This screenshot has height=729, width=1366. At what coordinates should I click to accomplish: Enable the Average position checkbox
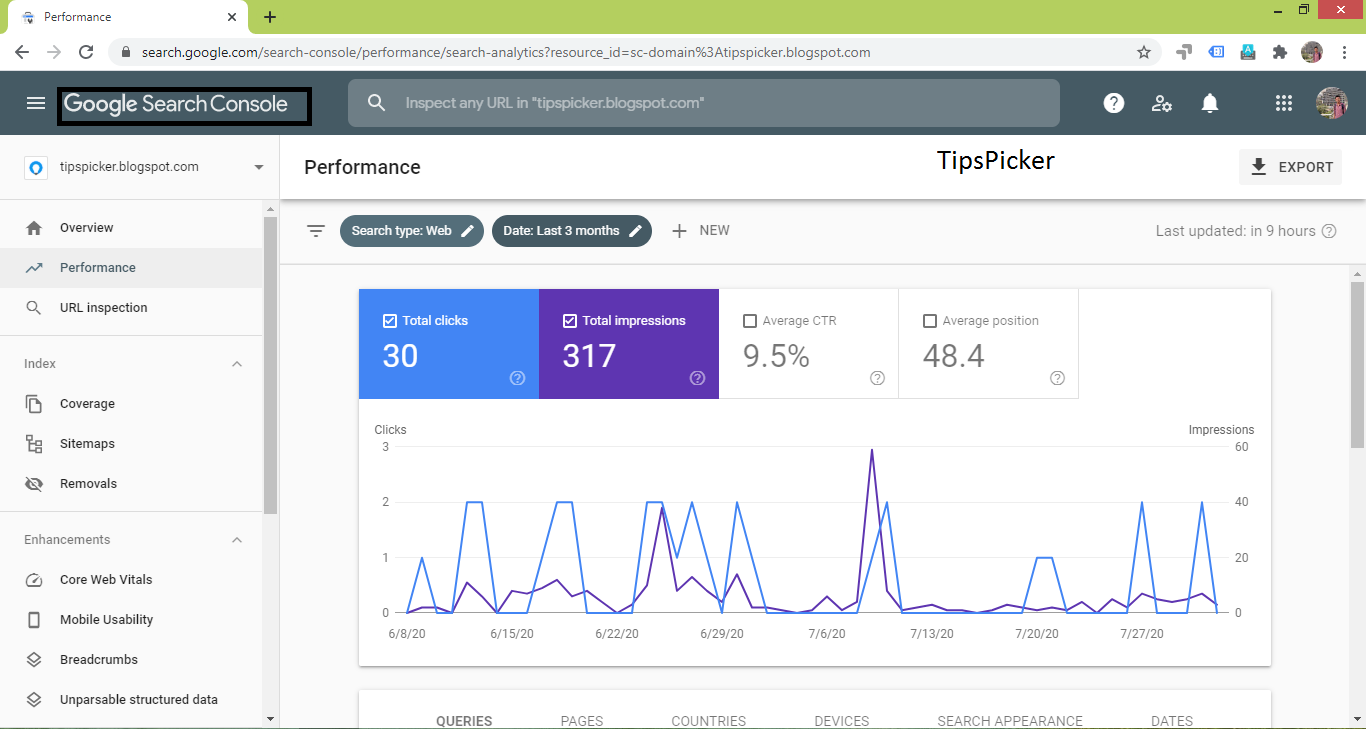930,321
